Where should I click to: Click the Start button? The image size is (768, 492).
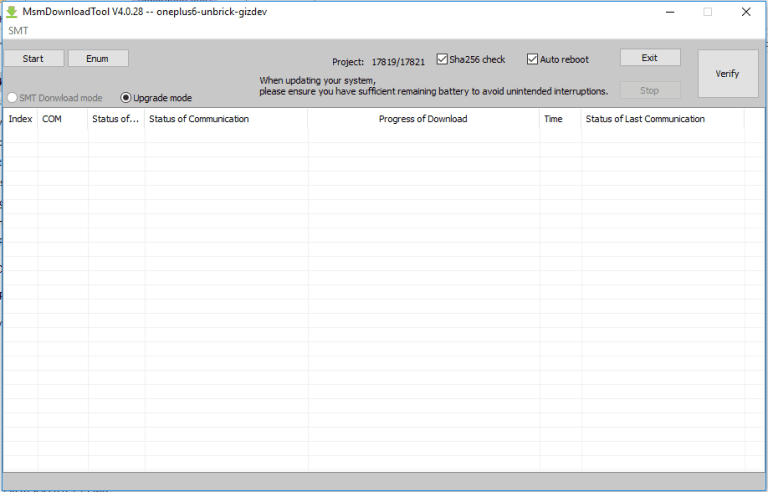click(x=33, y=58)
